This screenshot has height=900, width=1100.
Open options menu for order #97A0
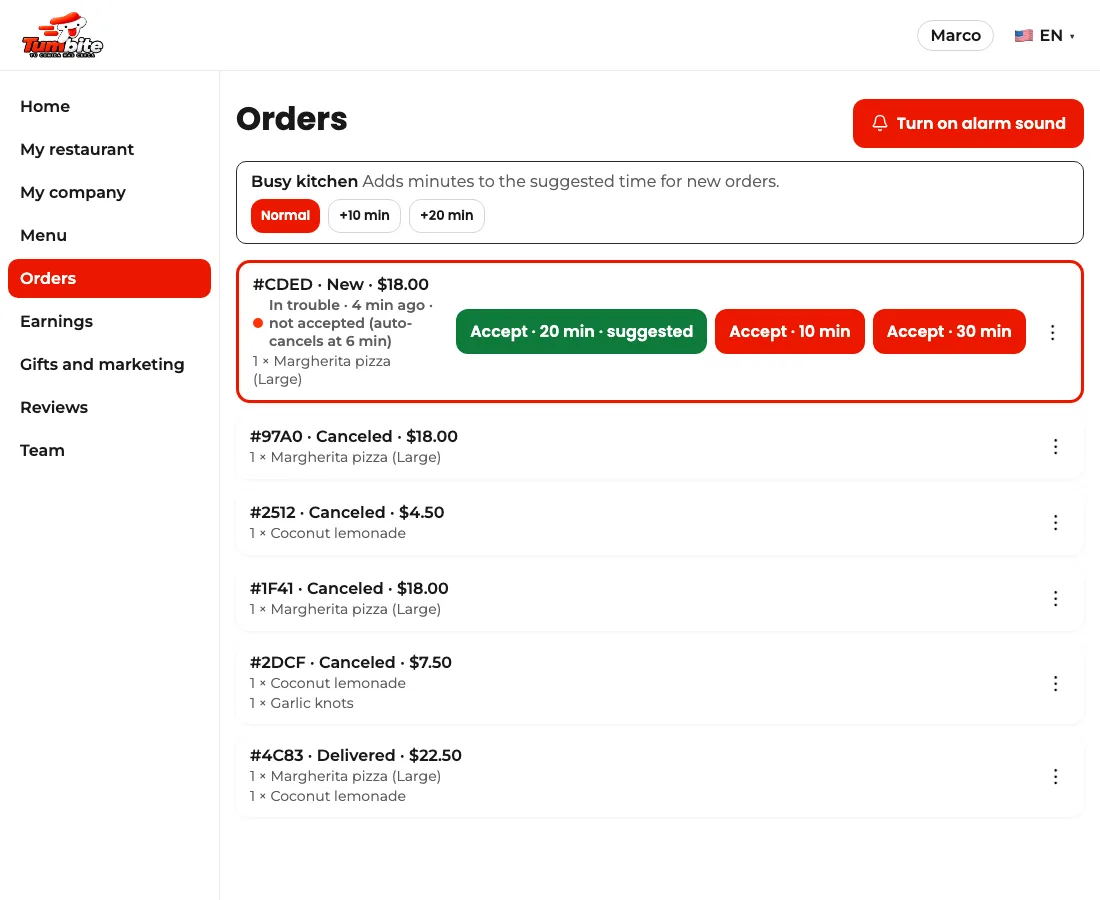(x=1055, y=447)
